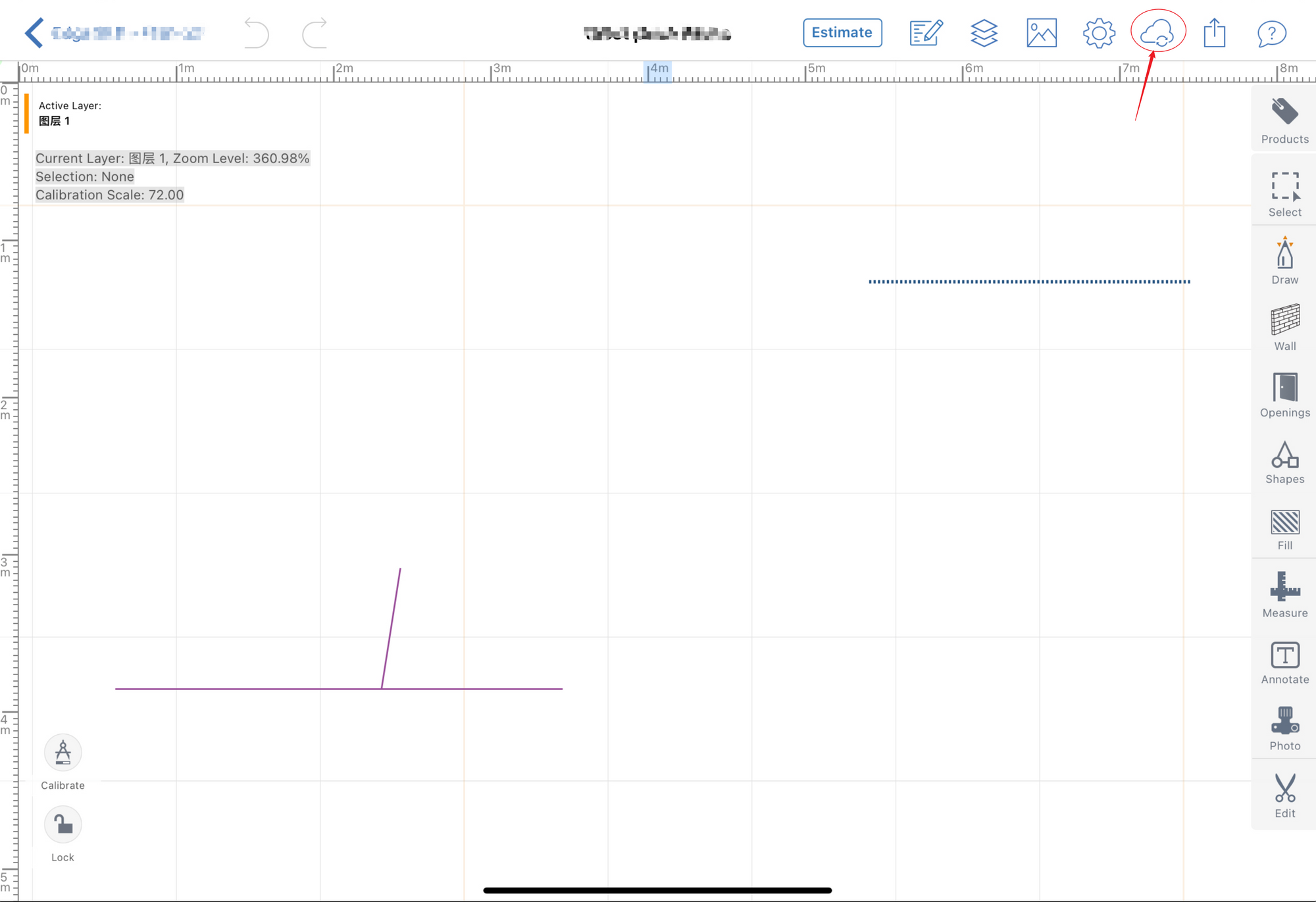Open the share export menu
1316x902 pixels.
click(x=1215, y=32)
